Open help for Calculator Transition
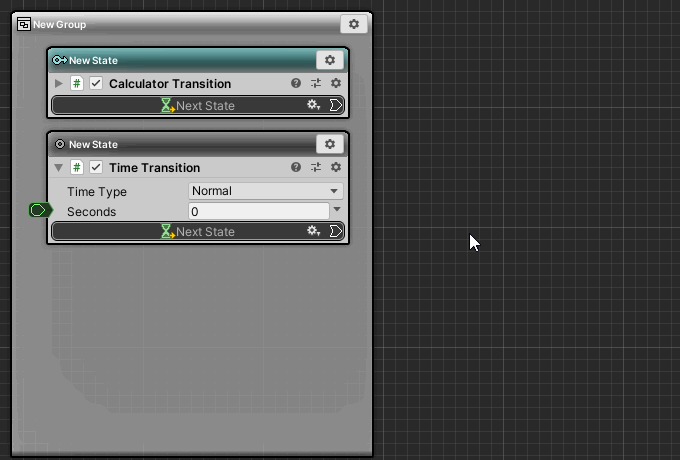Viewport: 680px width, 460px height. [x=296, y=84]
